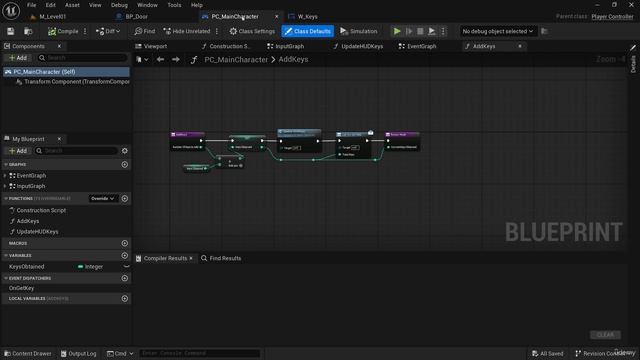Click the Find button
The width and height of the screenshot is (640, 360).
145,31
